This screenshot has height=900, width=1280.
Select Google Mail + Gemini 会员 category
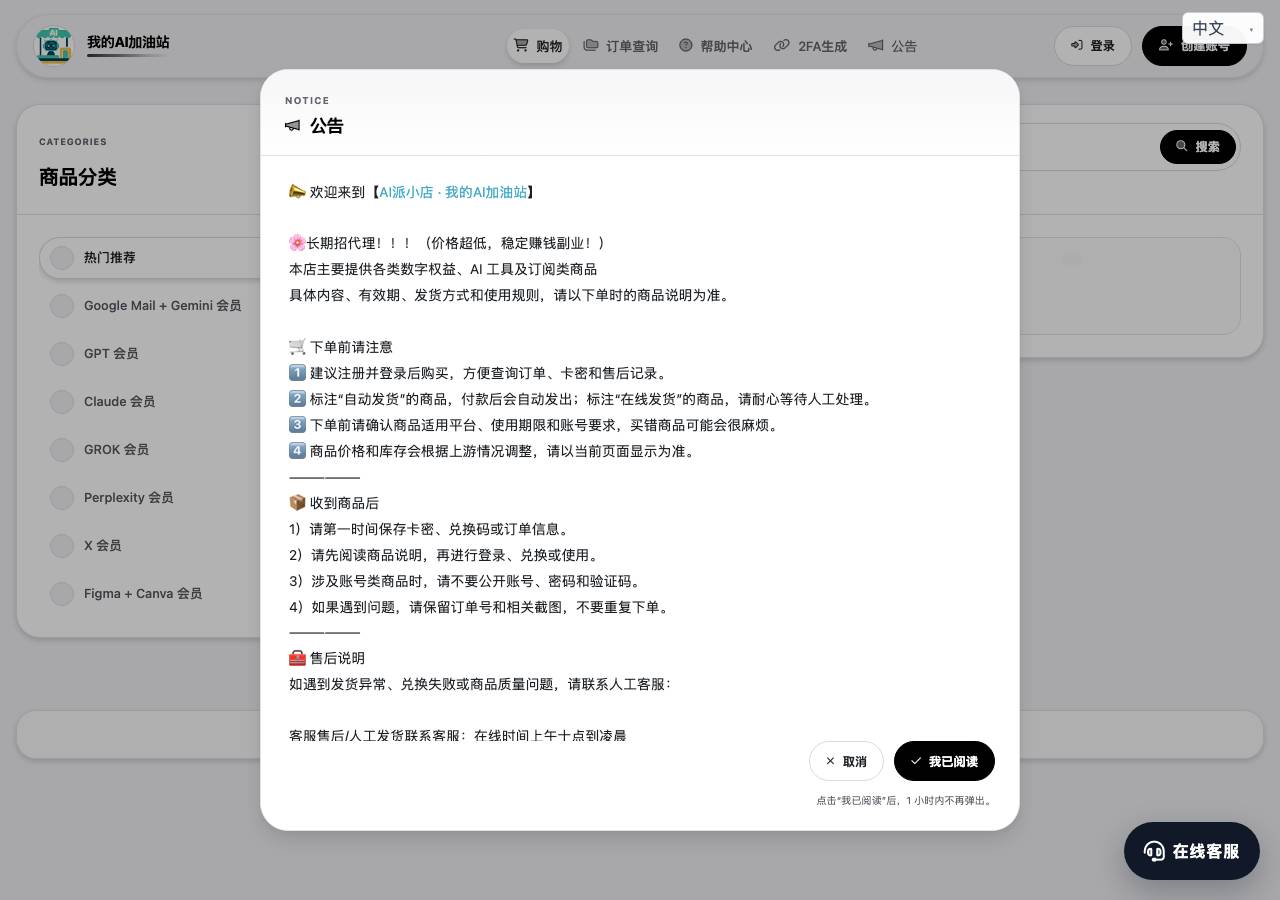point(150,305)
